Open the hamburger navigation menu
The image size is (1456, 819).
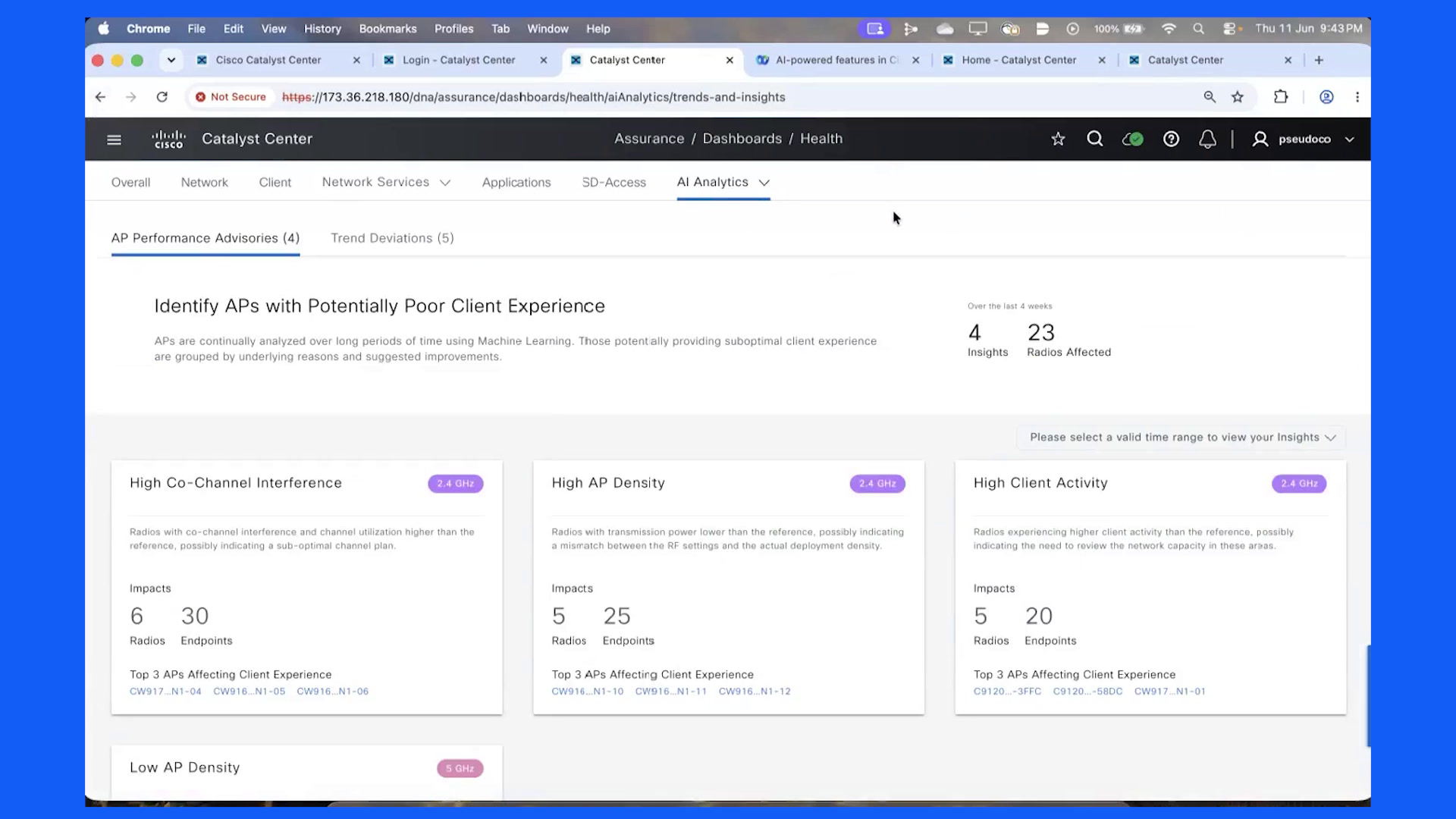[114, 140]
